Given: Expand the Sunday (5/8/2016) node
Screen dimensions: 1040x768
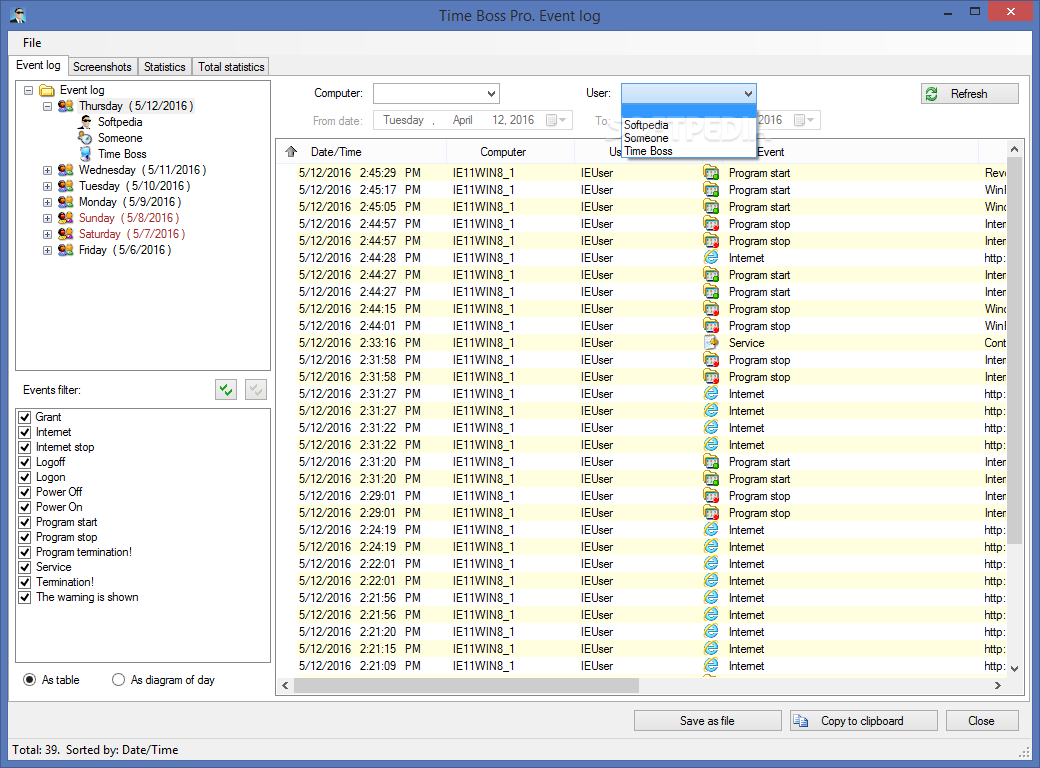Looking at the screenshot, I should [x=47, y=218].
